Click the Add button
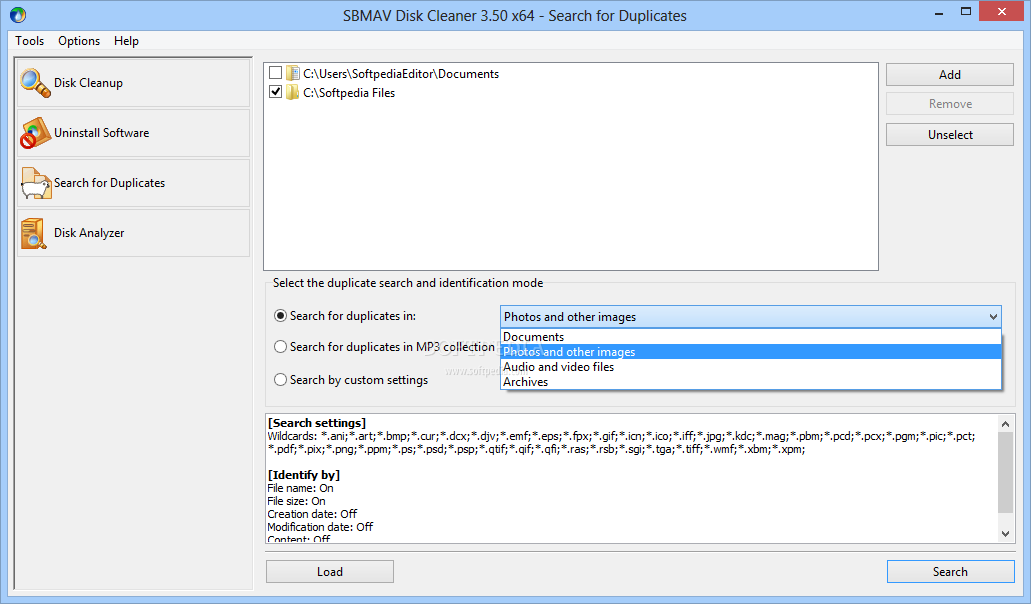This screenshot has height=604, width=1031. [x=949, y=75]
